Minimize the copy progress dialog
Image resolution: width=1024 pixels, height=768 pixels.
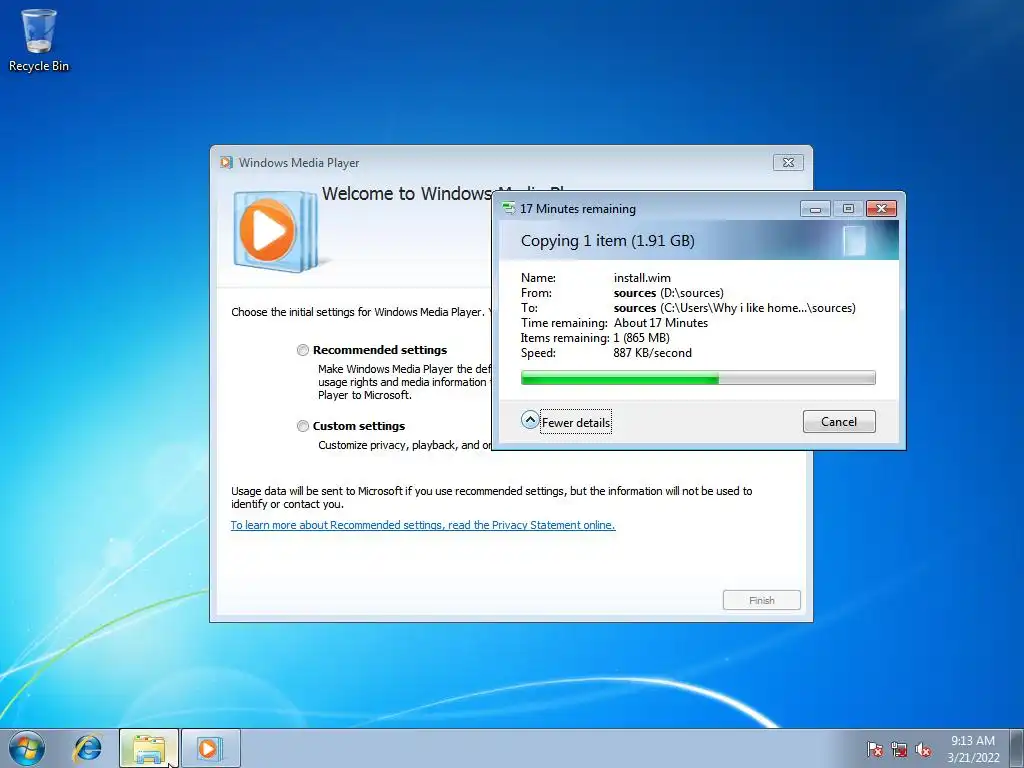point(815,209)
